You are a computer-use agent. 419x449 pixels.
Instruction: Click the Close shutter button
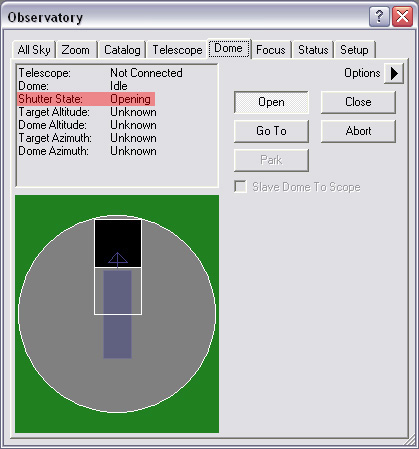(x=358, y=102)
